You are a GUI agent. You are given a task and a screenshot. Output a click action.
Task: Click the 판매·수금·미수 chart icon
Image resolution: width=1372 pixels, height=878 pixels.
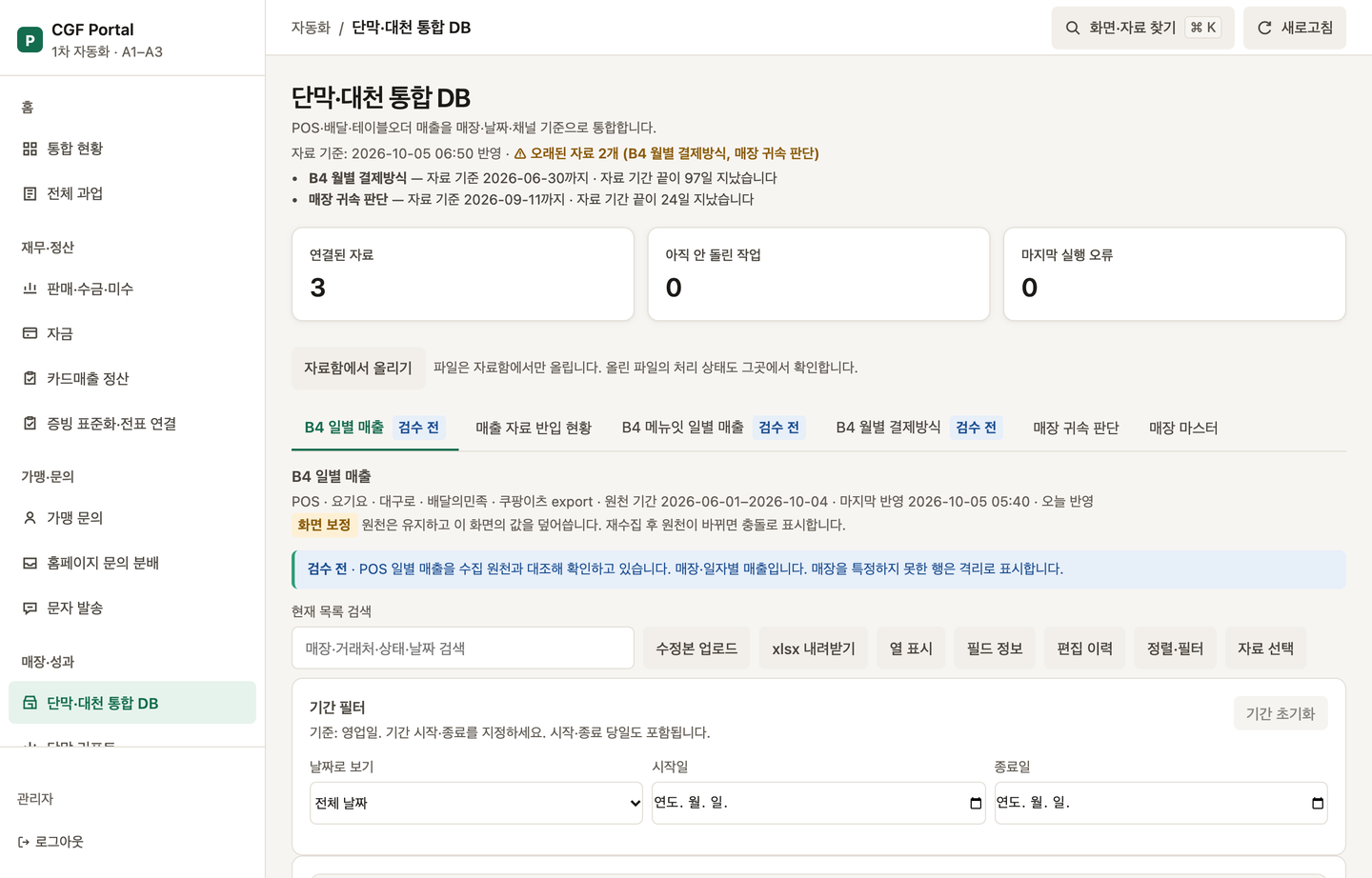click(30, 289)
